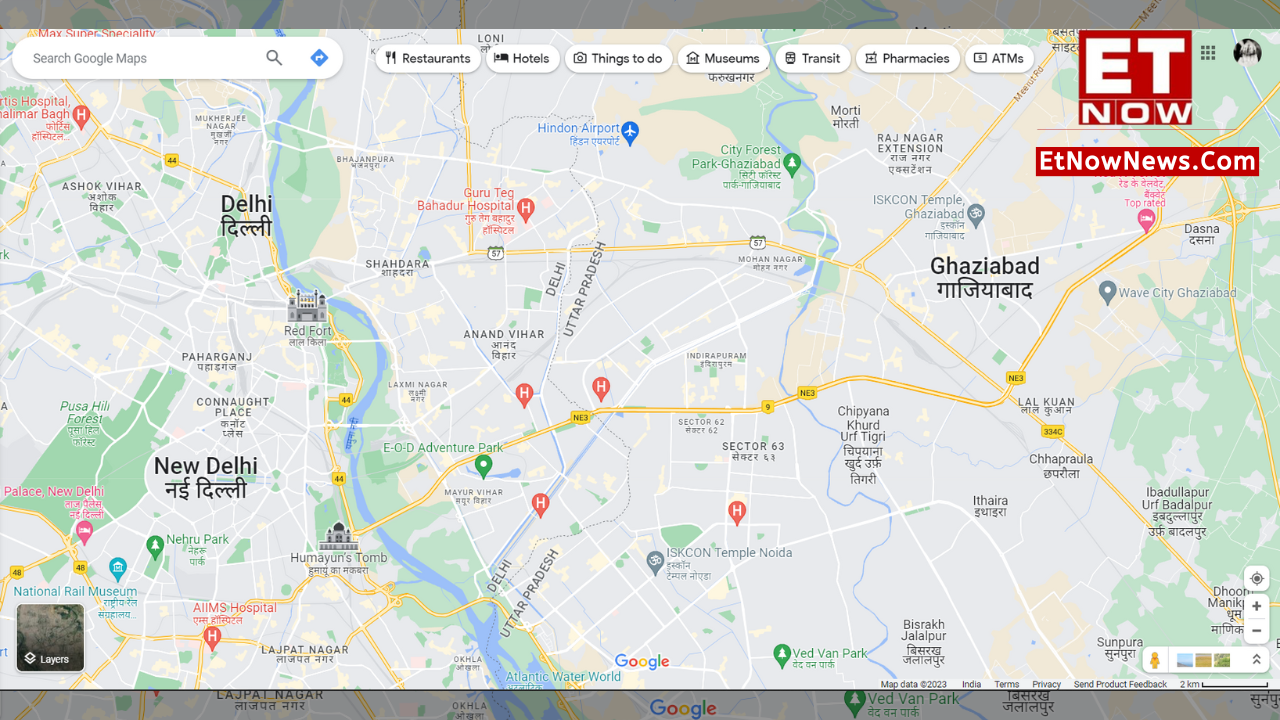Select the Things to do chip
Screen dimensions: 1280x720
618,58
